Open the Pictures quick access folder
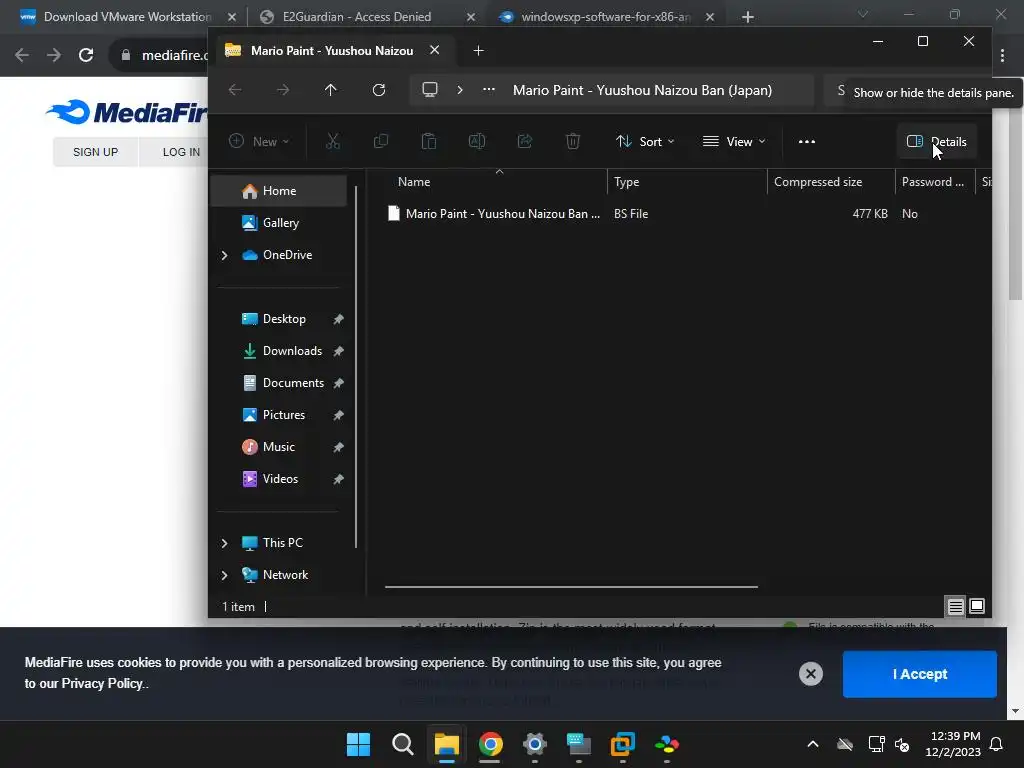The image size is (1024, 768). tap(279, 415)
